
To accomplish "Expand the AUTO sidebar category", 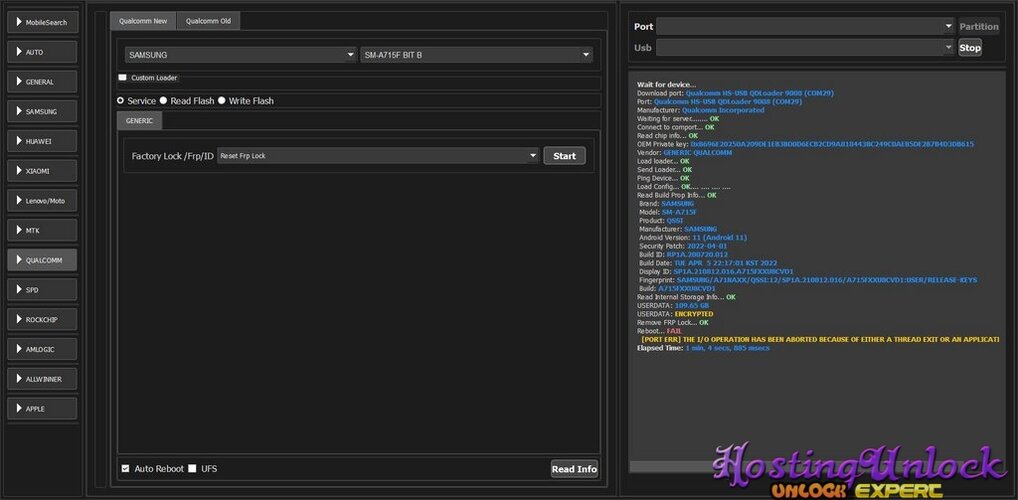I will pos(42,52).
